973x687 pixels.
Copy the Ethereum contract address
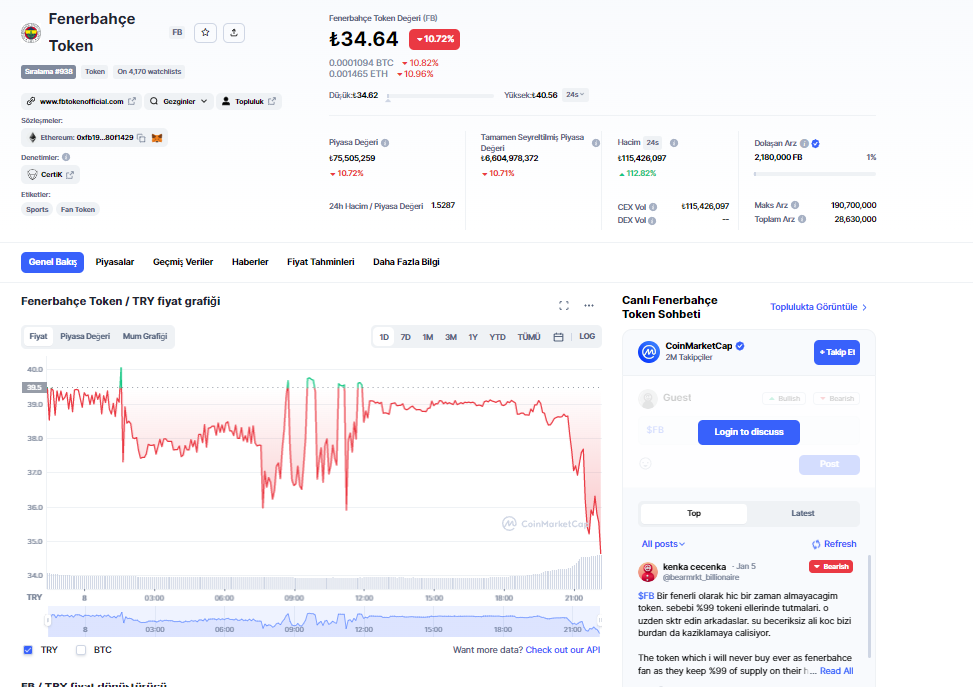click(141, 137)
